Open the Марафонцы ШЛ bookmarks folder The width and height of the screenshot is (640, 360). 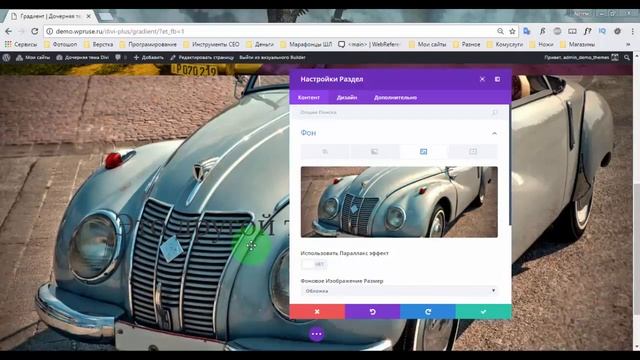(x=307, y=44)
